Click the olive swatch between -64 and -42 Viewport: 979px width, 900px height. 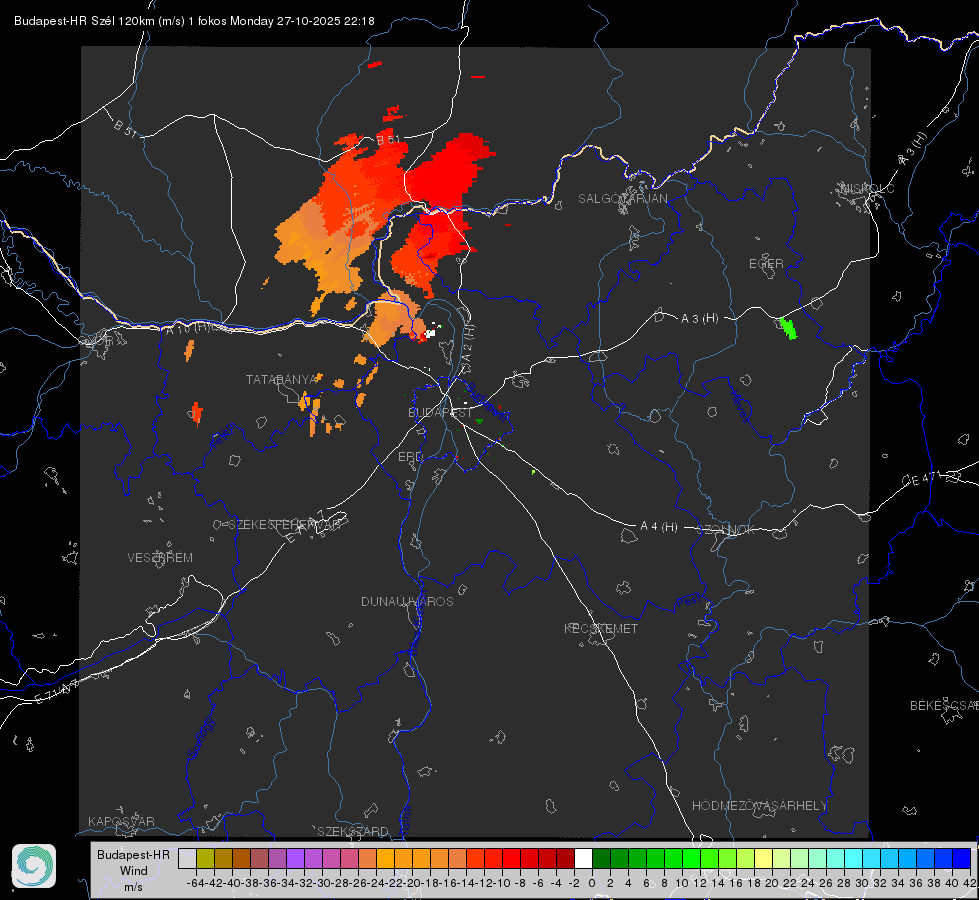tap(205, 858)
